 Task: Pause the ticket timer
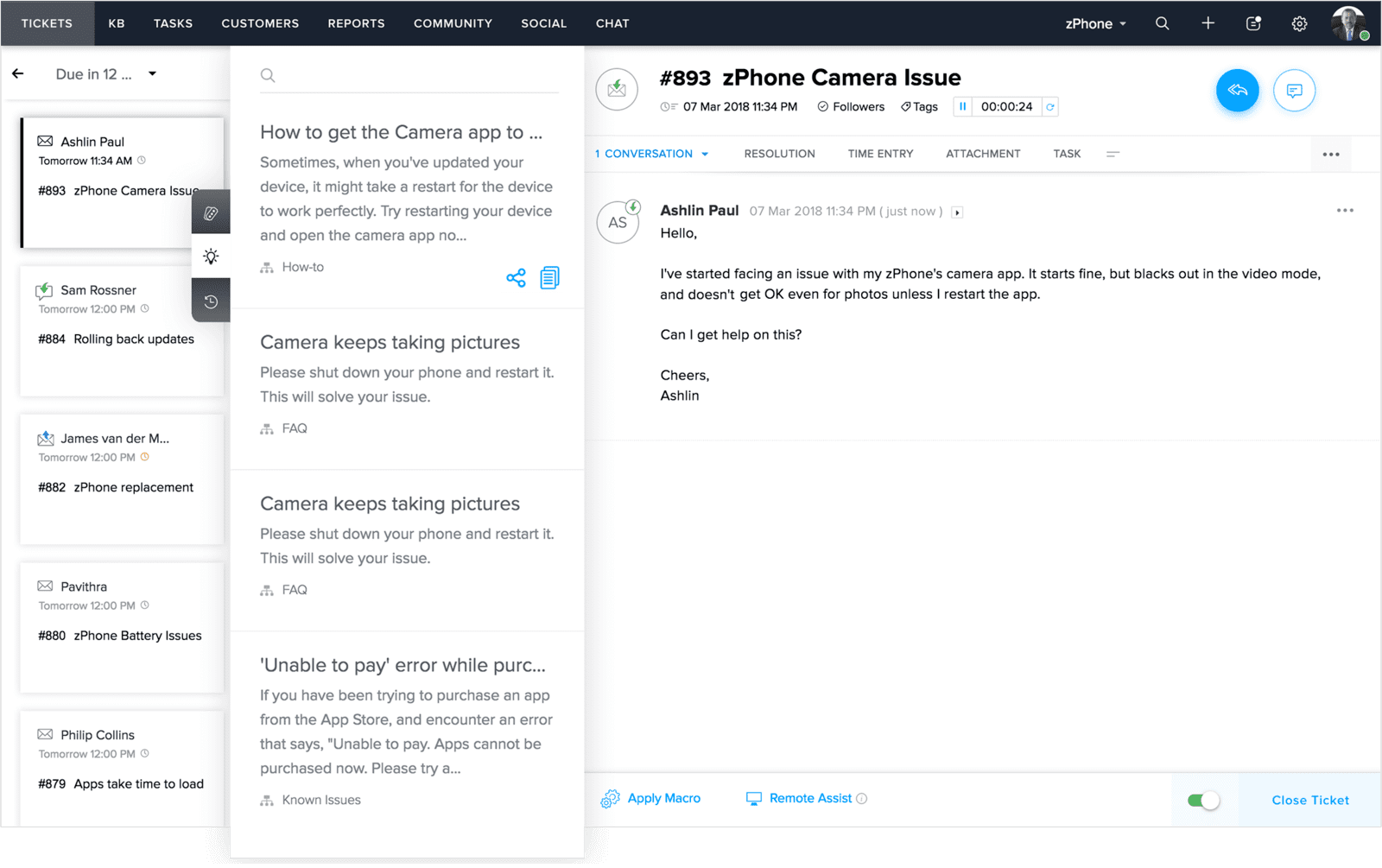(962, 106)
